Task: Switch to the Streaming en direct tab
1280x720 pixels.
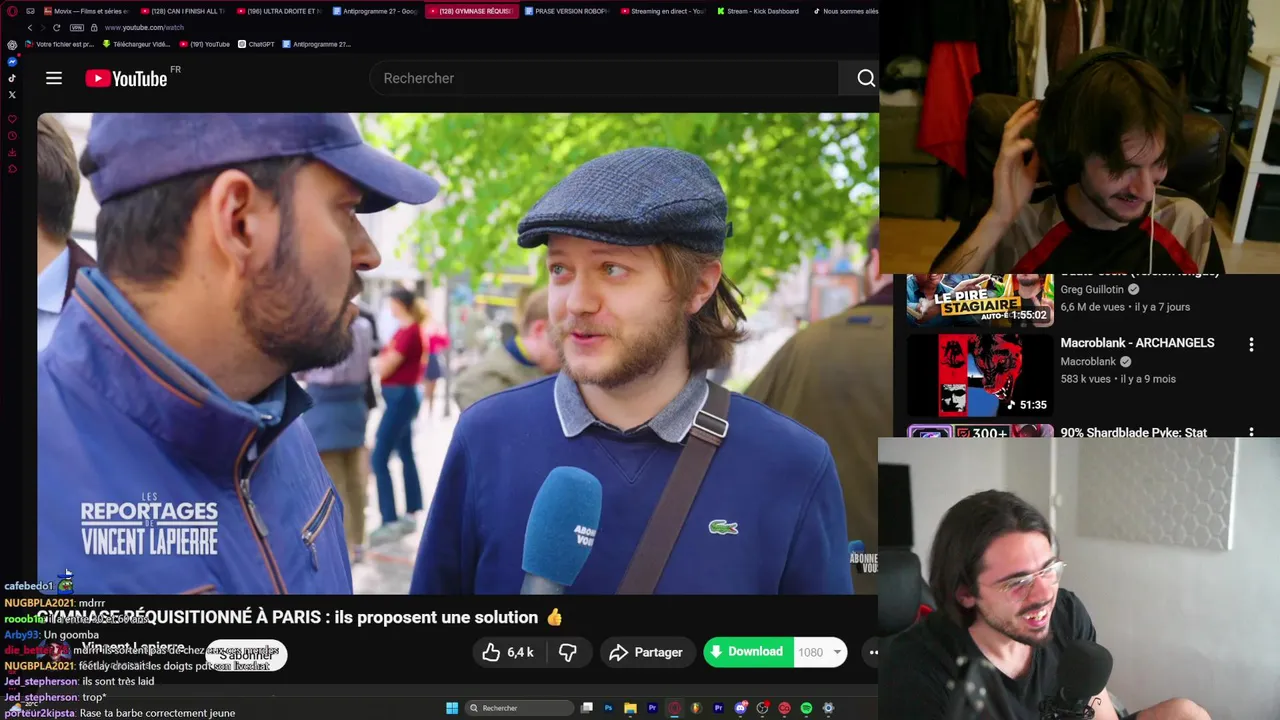Action: (x=662, y=11)
